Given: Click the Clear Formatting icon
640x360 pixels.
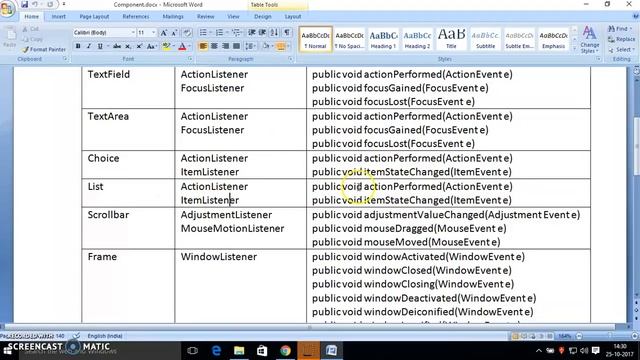Looking at the screenshot, I should 187,33.
